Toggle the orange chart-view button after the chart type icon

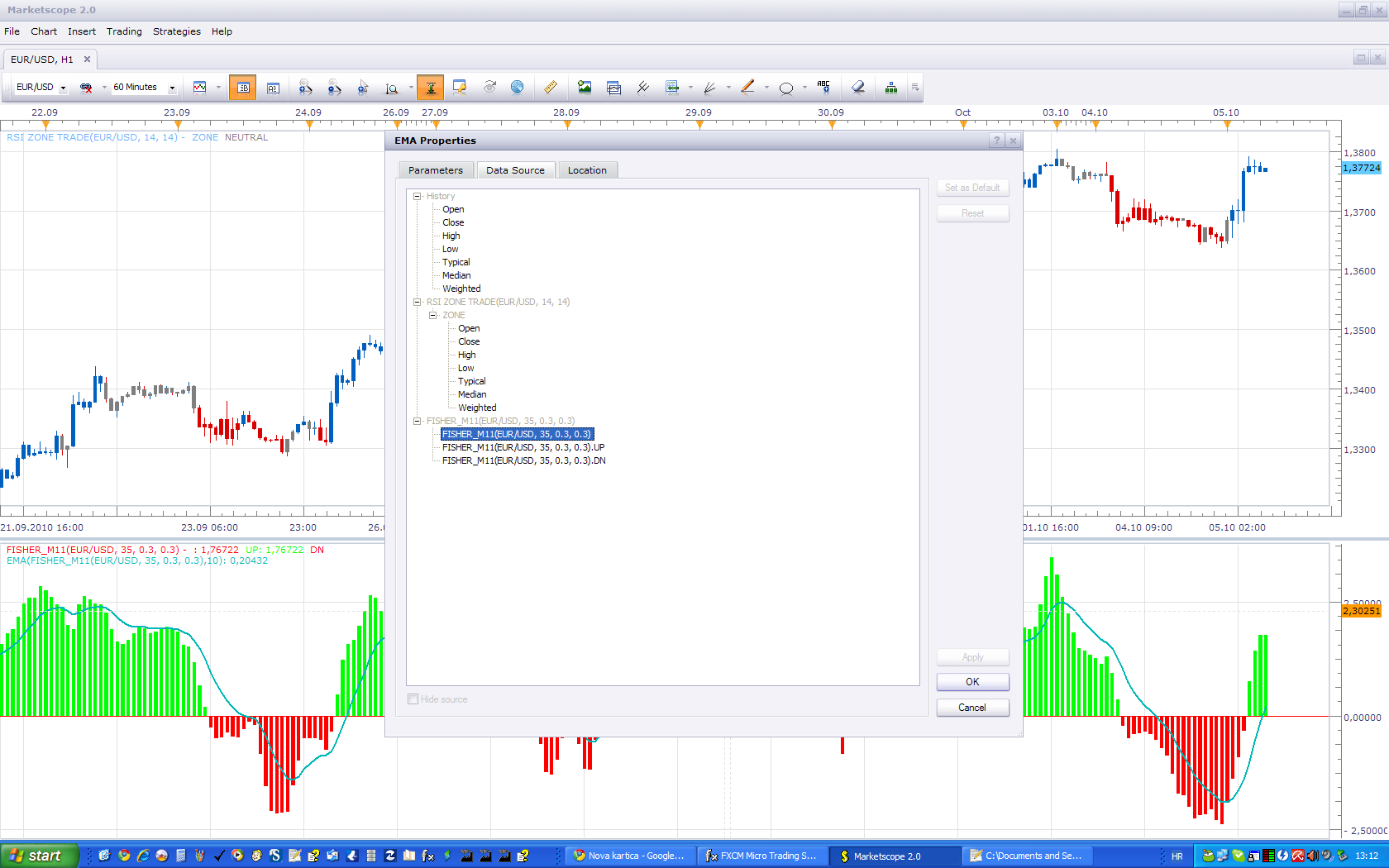point(242,88)
